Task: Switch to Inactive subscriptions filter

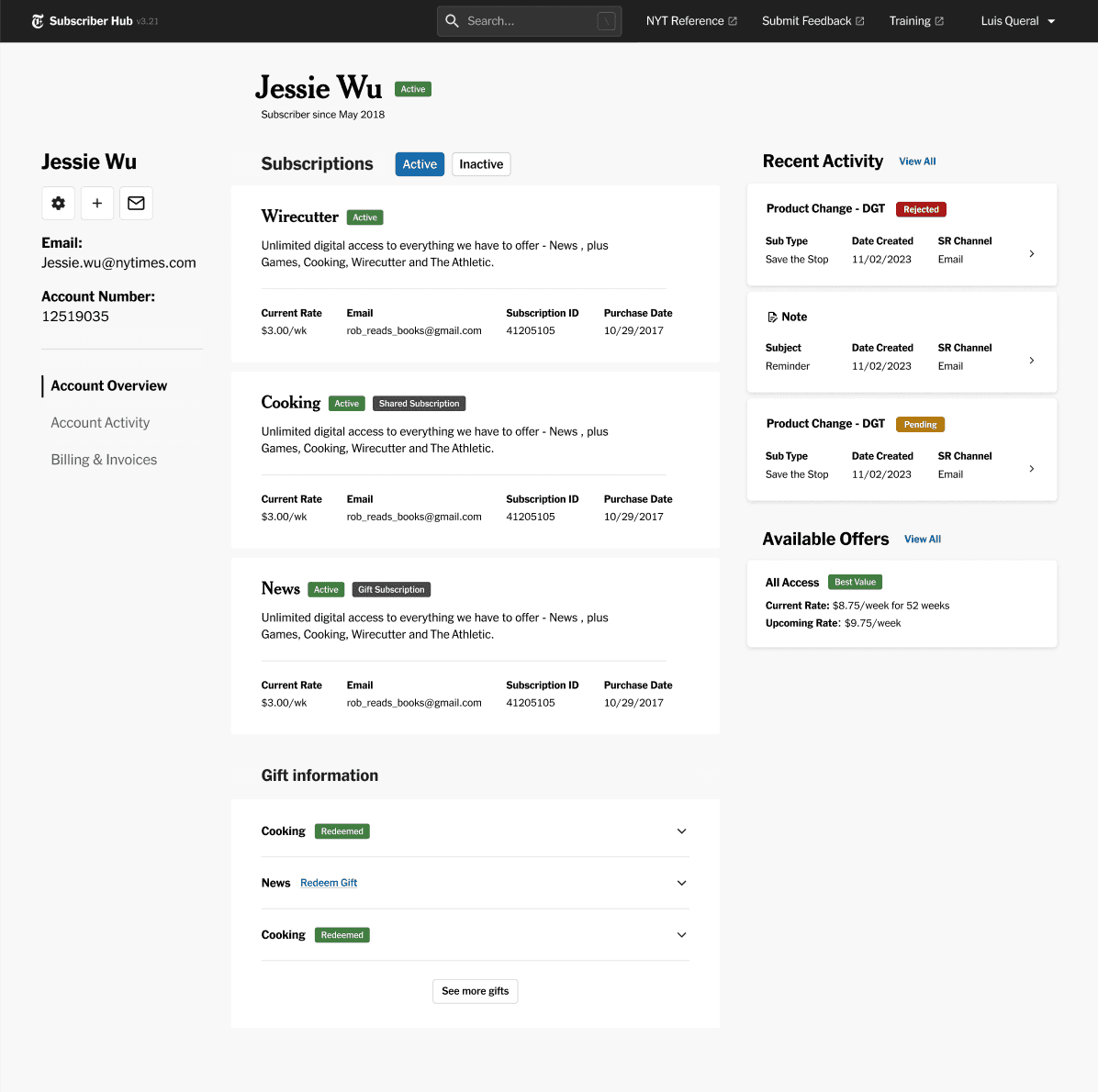Action: [481, 164]
